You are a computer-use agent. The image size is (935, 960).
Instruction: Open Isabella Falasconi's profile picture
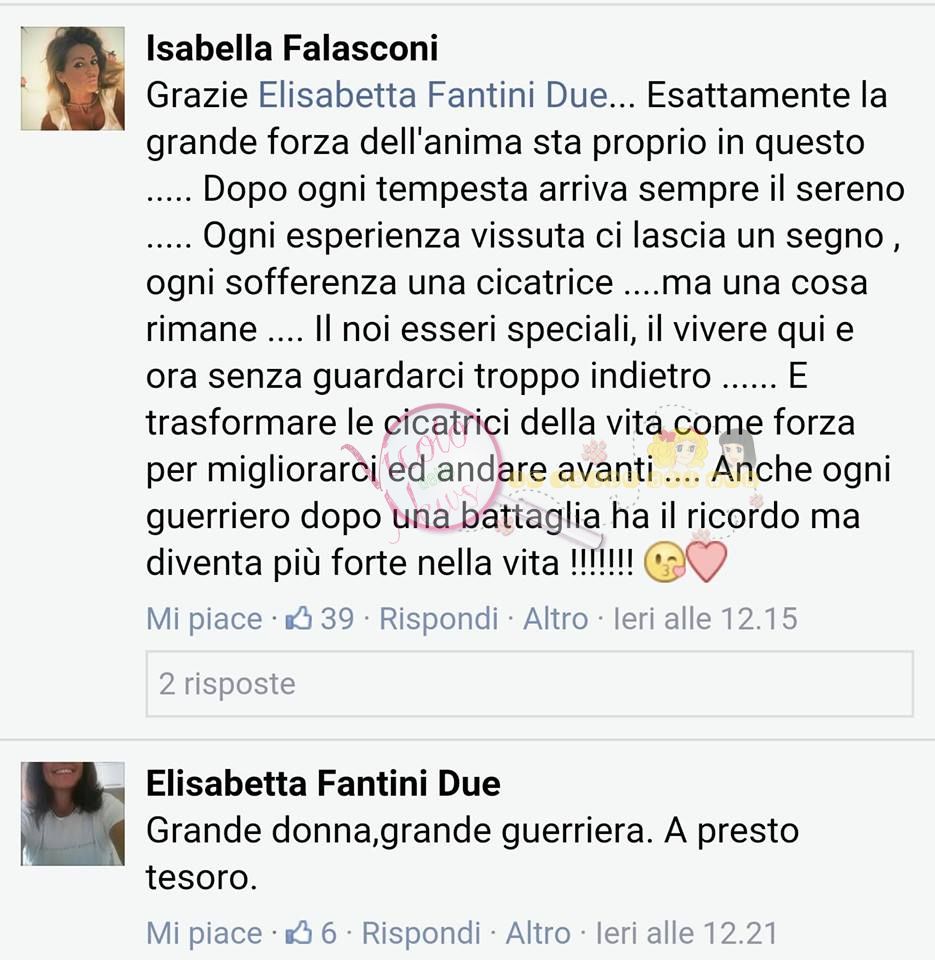point(73,78)
